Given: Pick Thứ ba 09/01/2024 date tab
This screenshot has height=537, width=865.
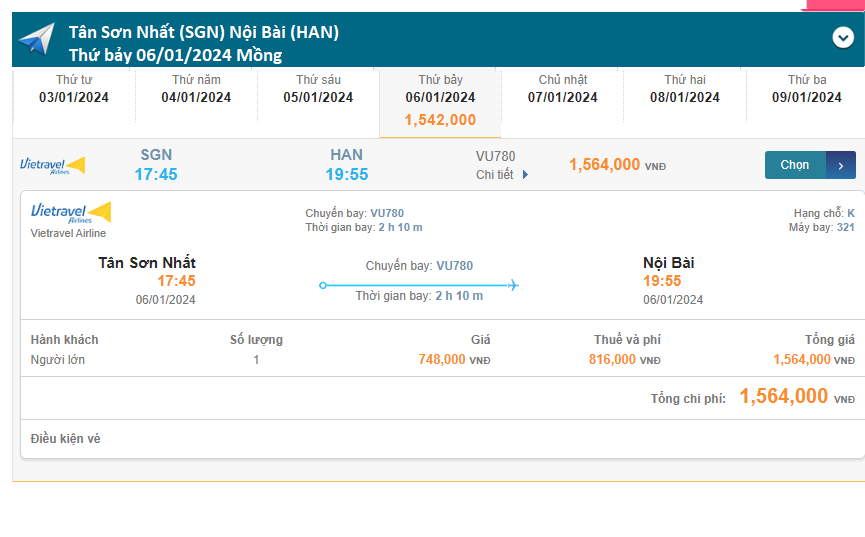Looking at the screenshot, I should (806, 89).
